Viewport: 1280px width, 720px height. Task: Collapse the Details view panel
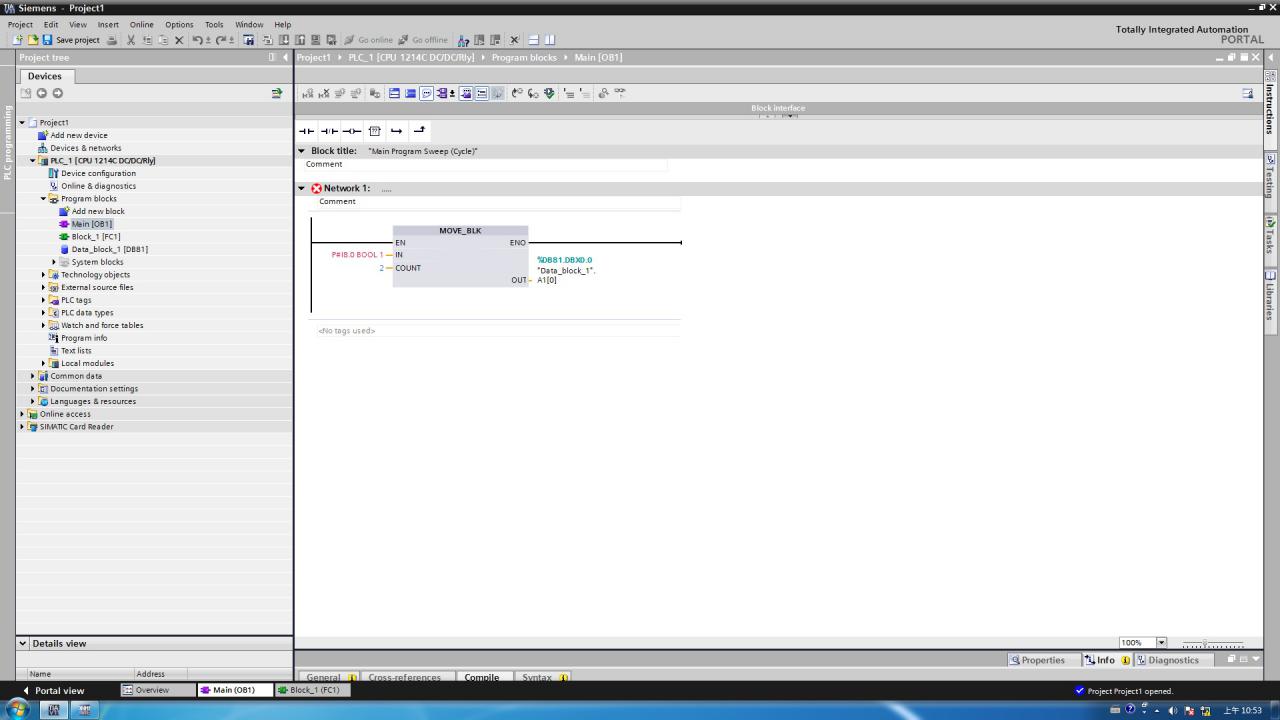[23, 643]
